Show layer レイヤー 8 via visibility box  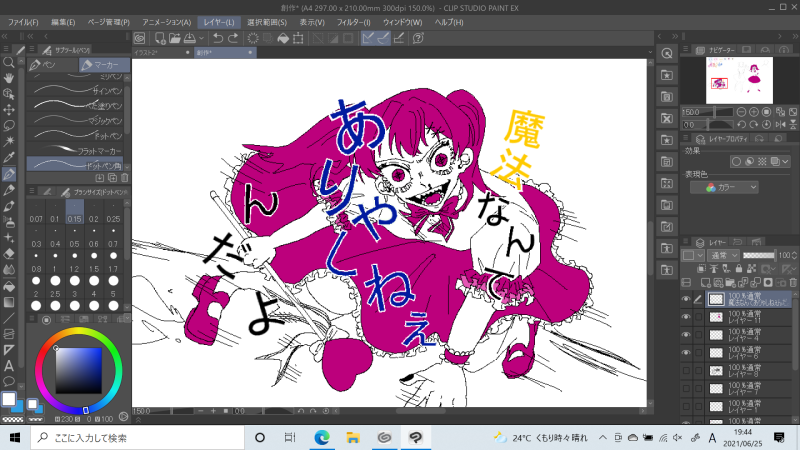coord(686,370)
